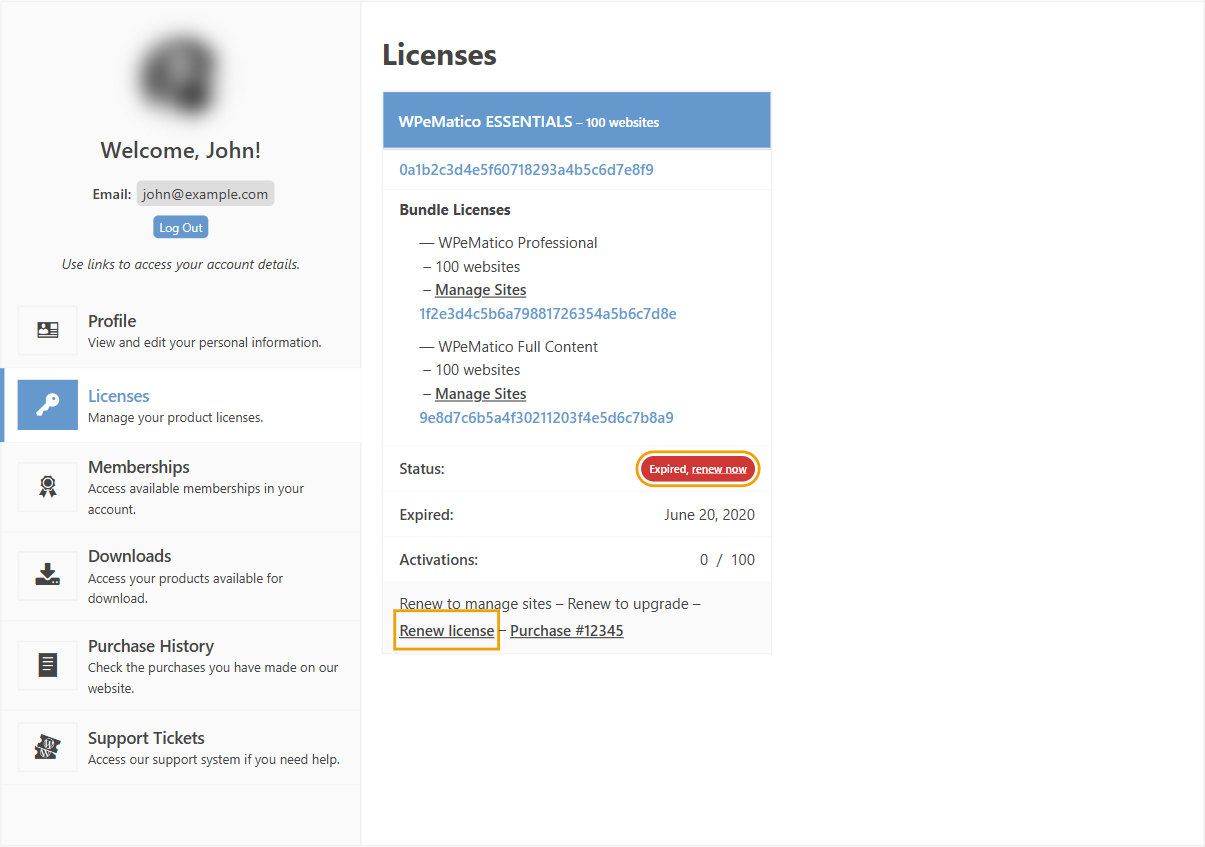The image size is (1205, 847).
Task: Manage Sites for WPeMatico Full Content
Action: [x=481, y=394]
